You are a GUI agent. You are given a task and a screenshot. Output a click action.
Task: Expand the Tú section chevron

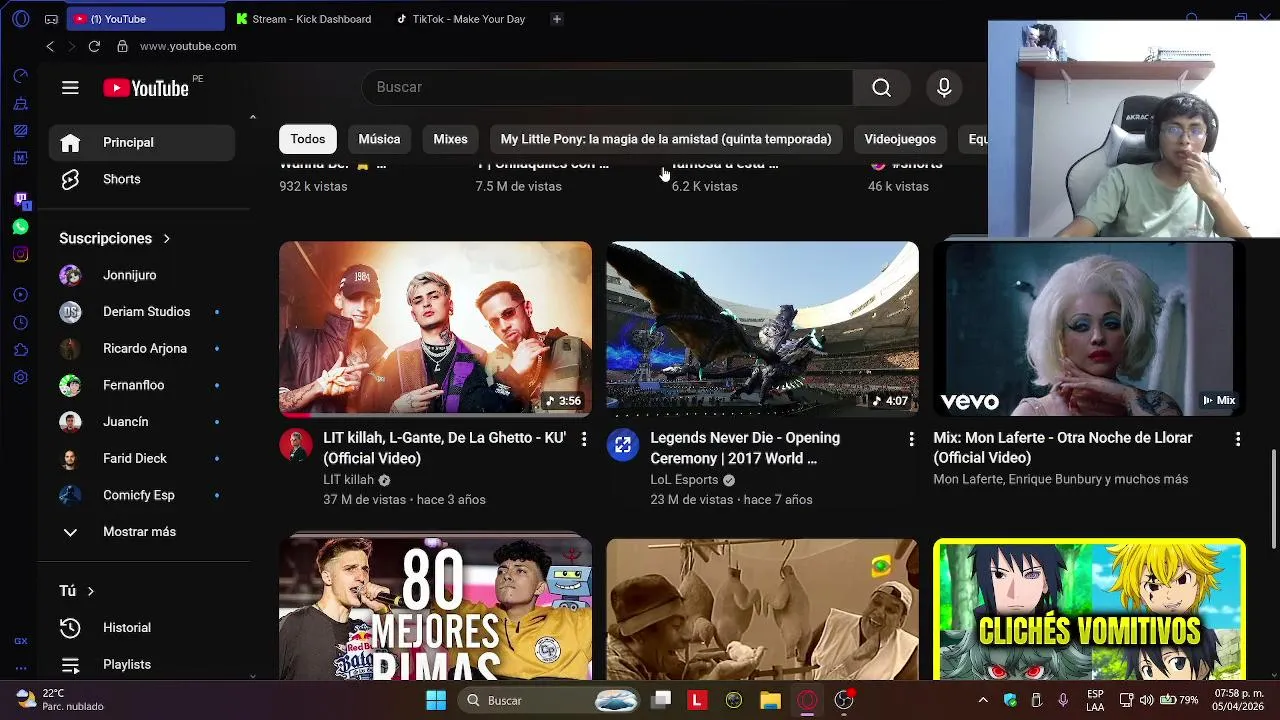point(90,591)
